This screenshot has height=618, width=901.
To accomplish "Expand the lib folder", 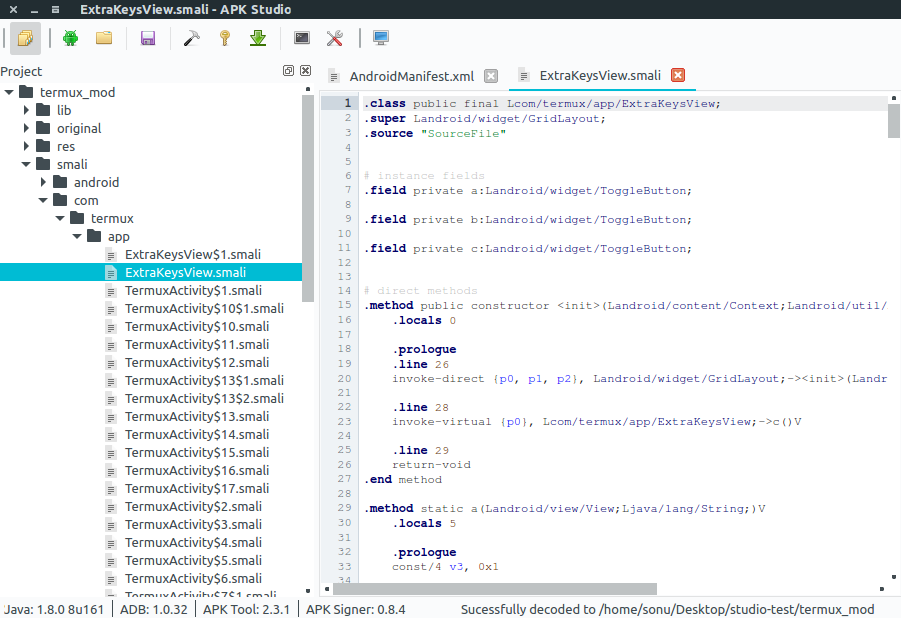I will tap(26, 110).
